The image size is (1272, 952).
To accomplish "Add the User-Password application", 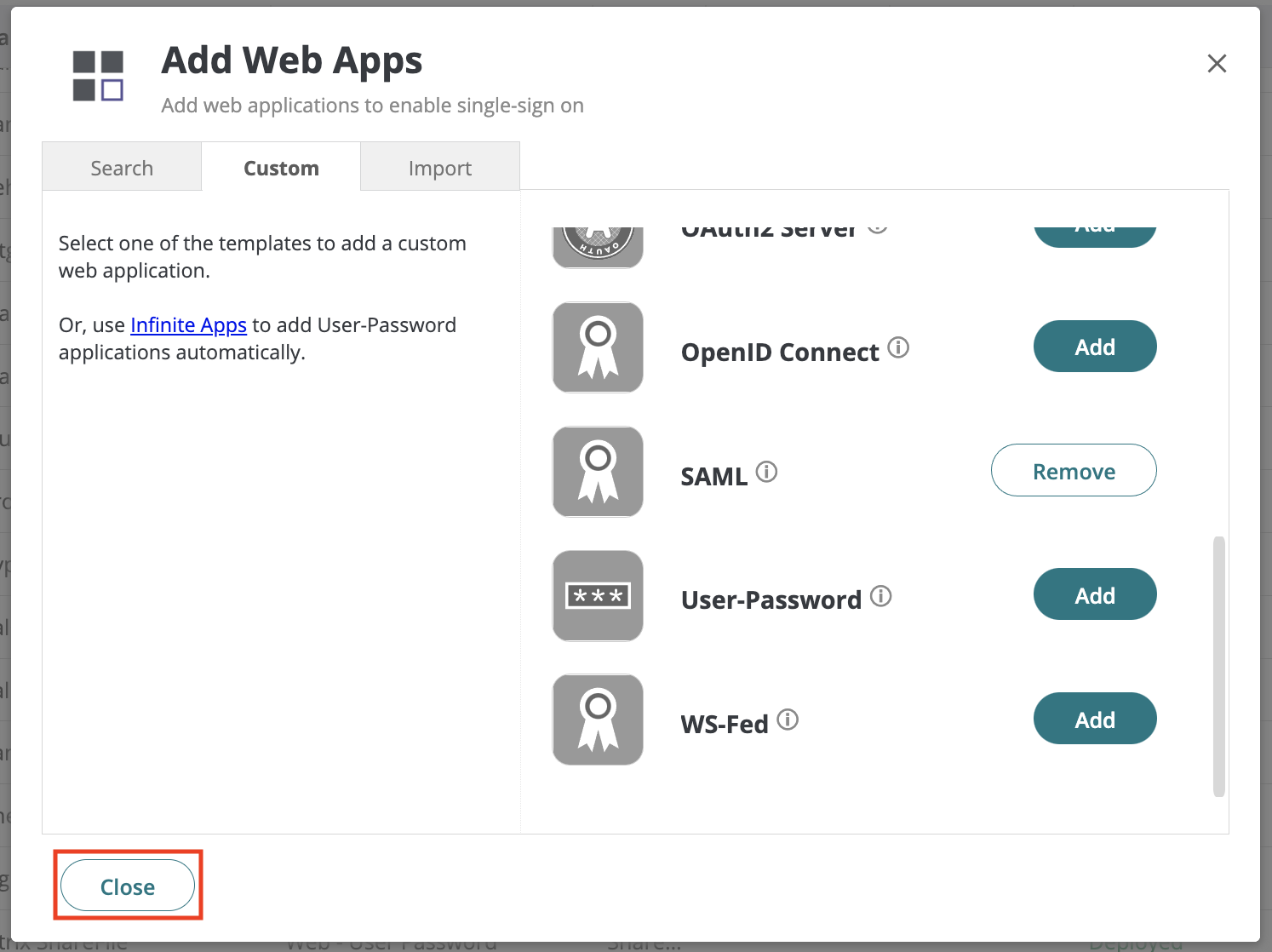I will coord(1095,594).
